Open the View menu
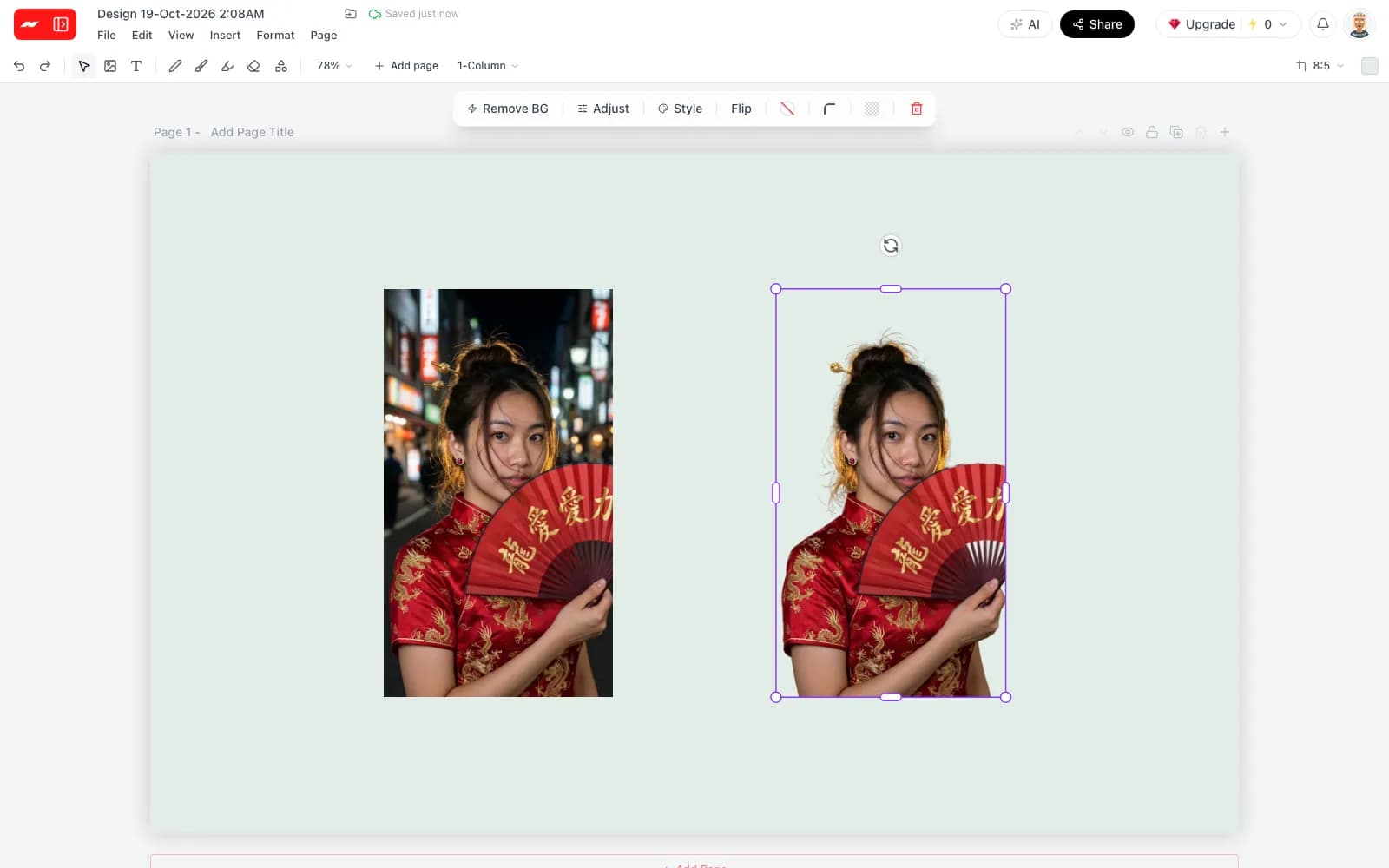The image size is (1389, 868). (181, 36)
